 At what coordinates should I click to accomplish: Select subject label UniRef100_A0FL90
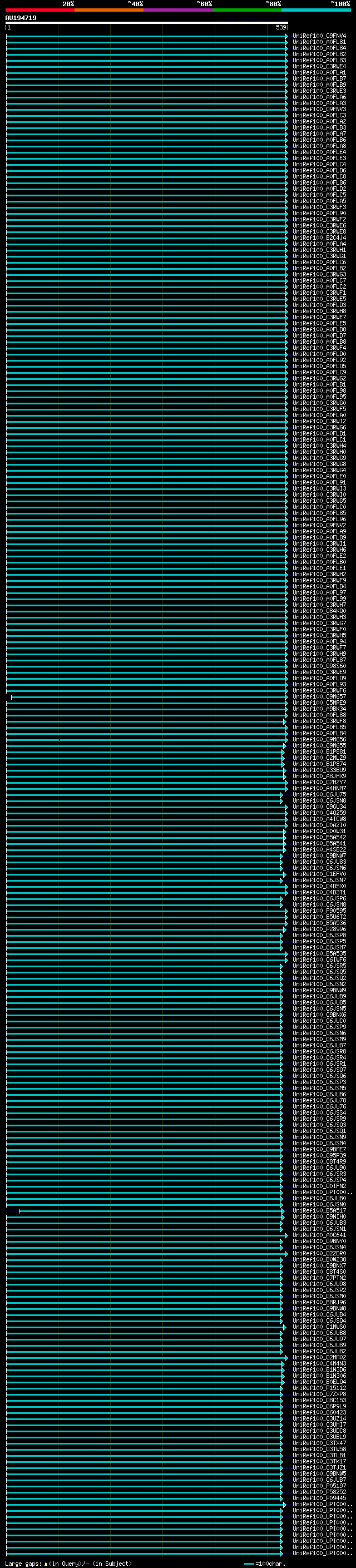click(319, 214)
